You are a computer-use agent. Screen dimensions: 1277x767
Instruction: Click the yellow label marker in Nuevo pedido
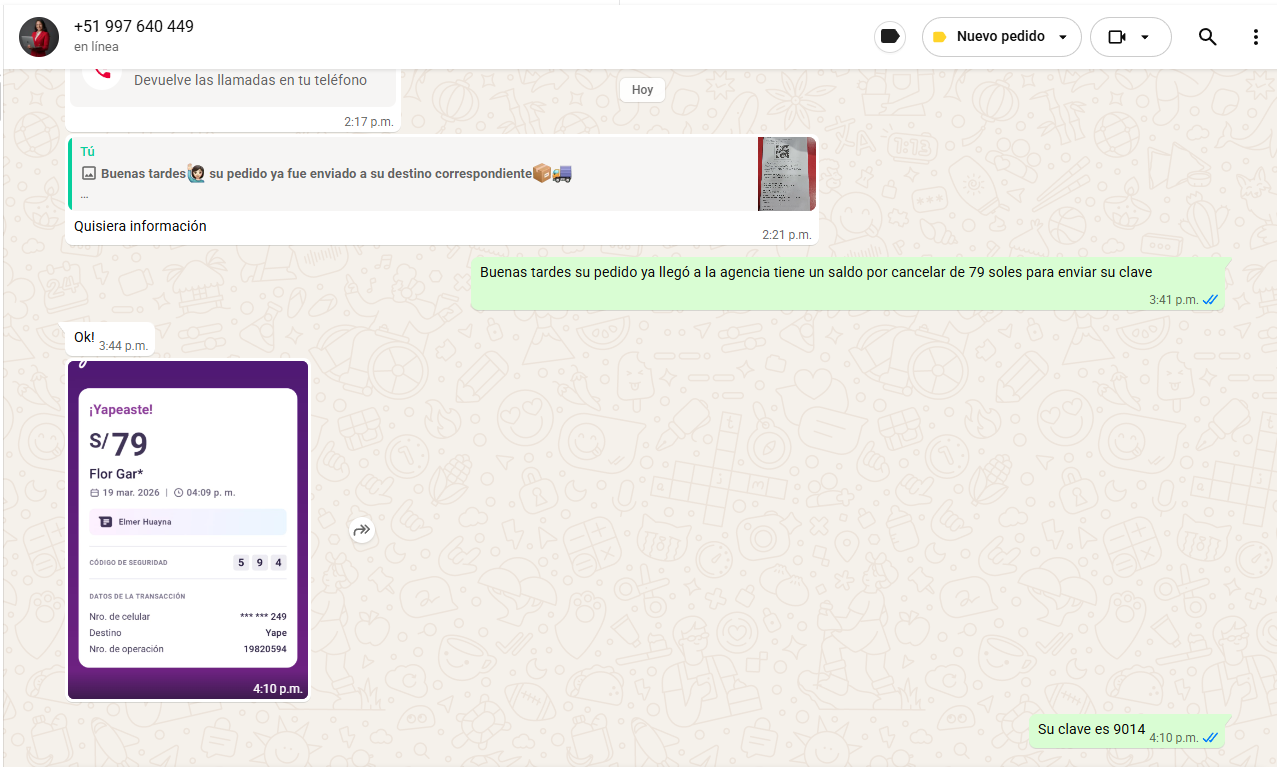click(x=939, y=37)
